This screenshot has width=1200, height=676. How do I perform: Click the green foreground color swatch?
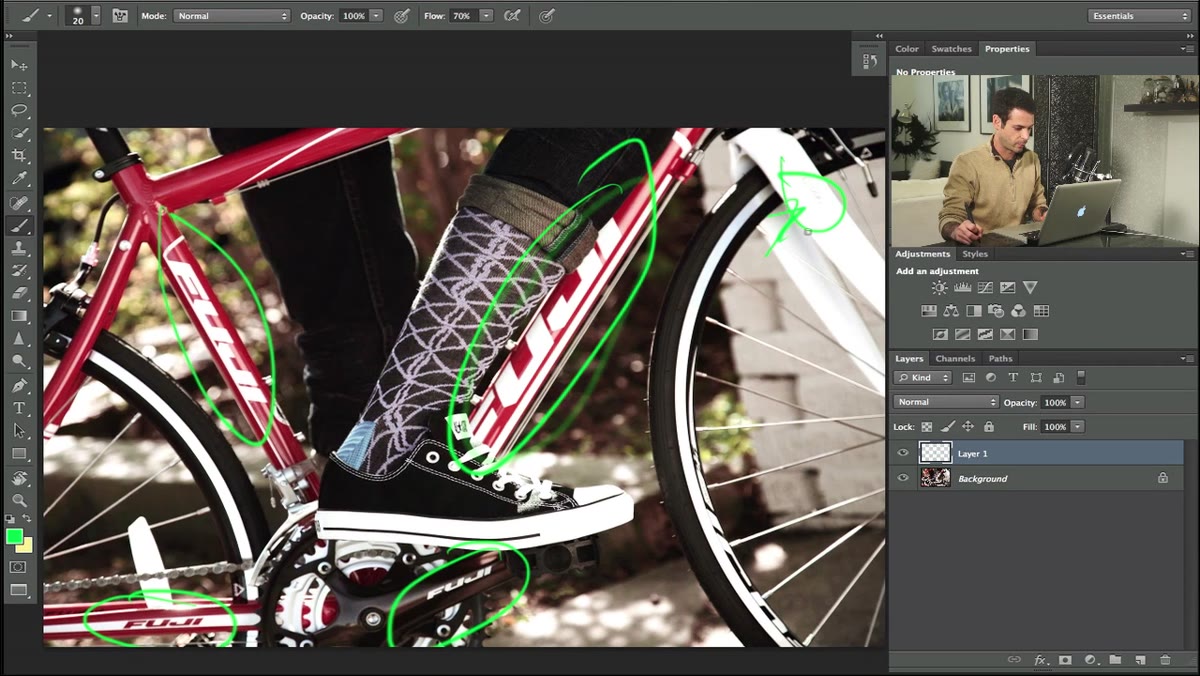coord(14,537)
